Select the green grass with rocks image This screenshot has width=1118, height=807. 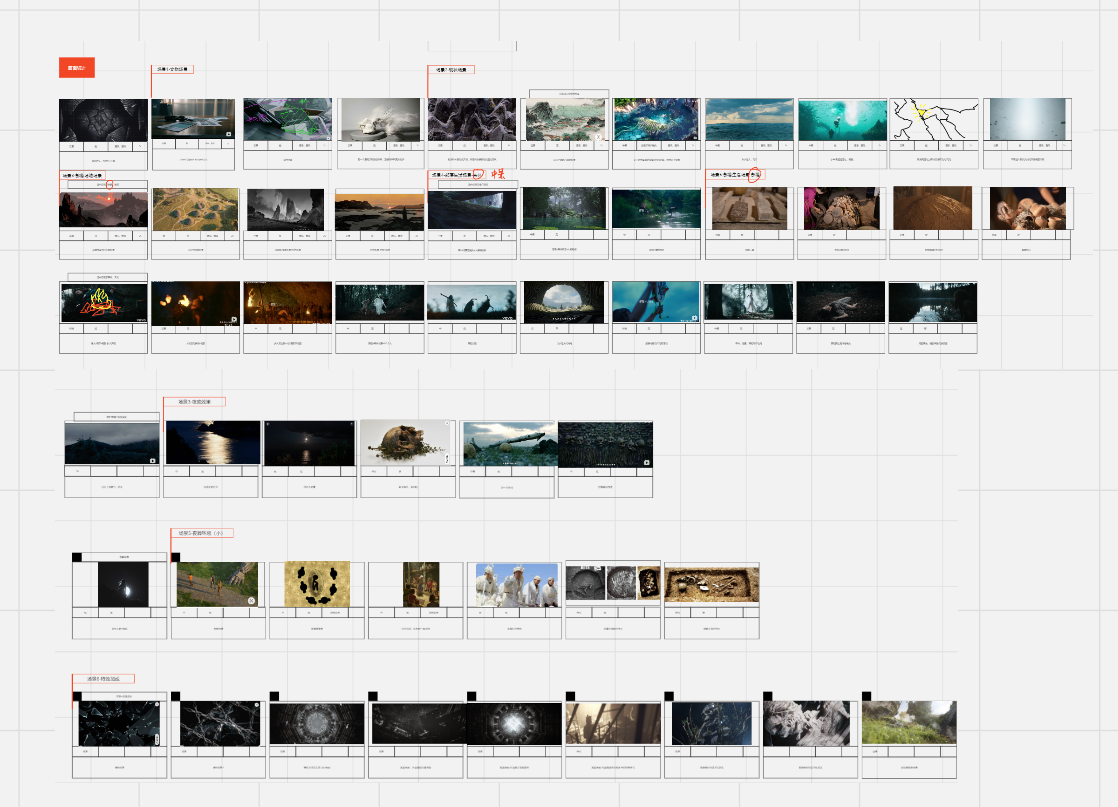(x=909, y=723)
